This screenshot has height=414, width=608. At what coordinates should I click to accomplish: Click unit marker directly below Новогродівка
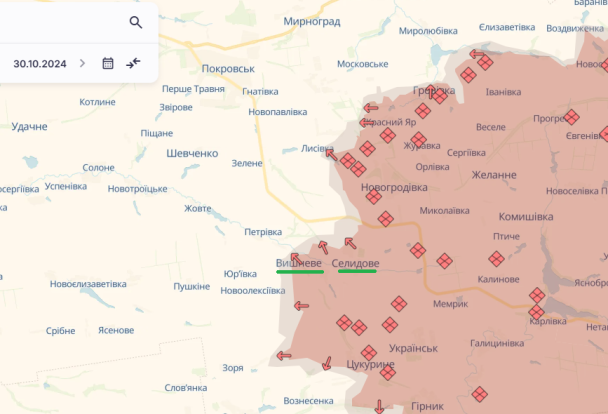[374, 197]
